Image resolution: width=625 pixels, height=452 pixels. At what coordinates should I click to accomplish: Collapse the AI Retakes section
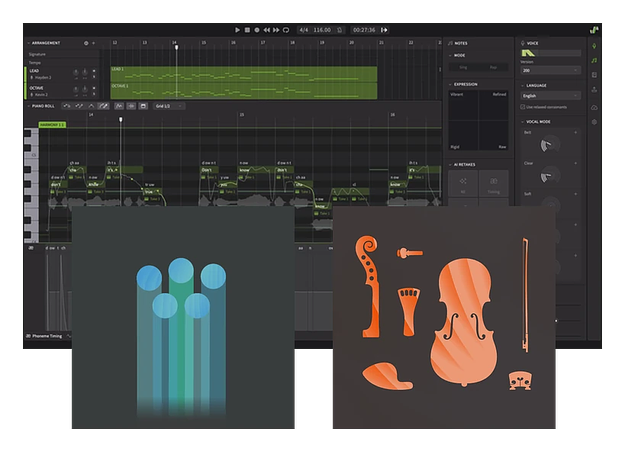(450, 165)
